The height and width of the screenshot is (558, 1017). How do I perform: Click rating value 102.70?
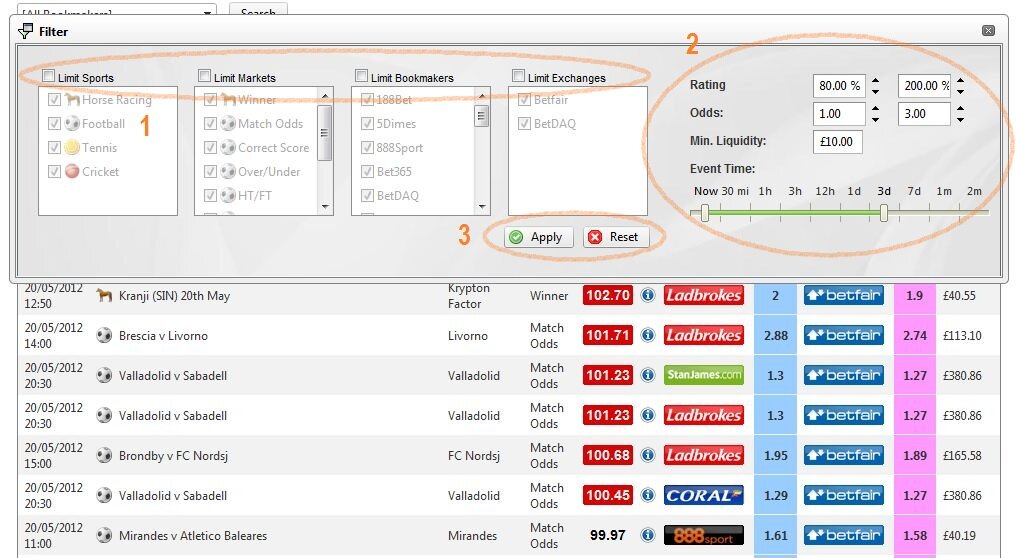click(x=608, y=295)
